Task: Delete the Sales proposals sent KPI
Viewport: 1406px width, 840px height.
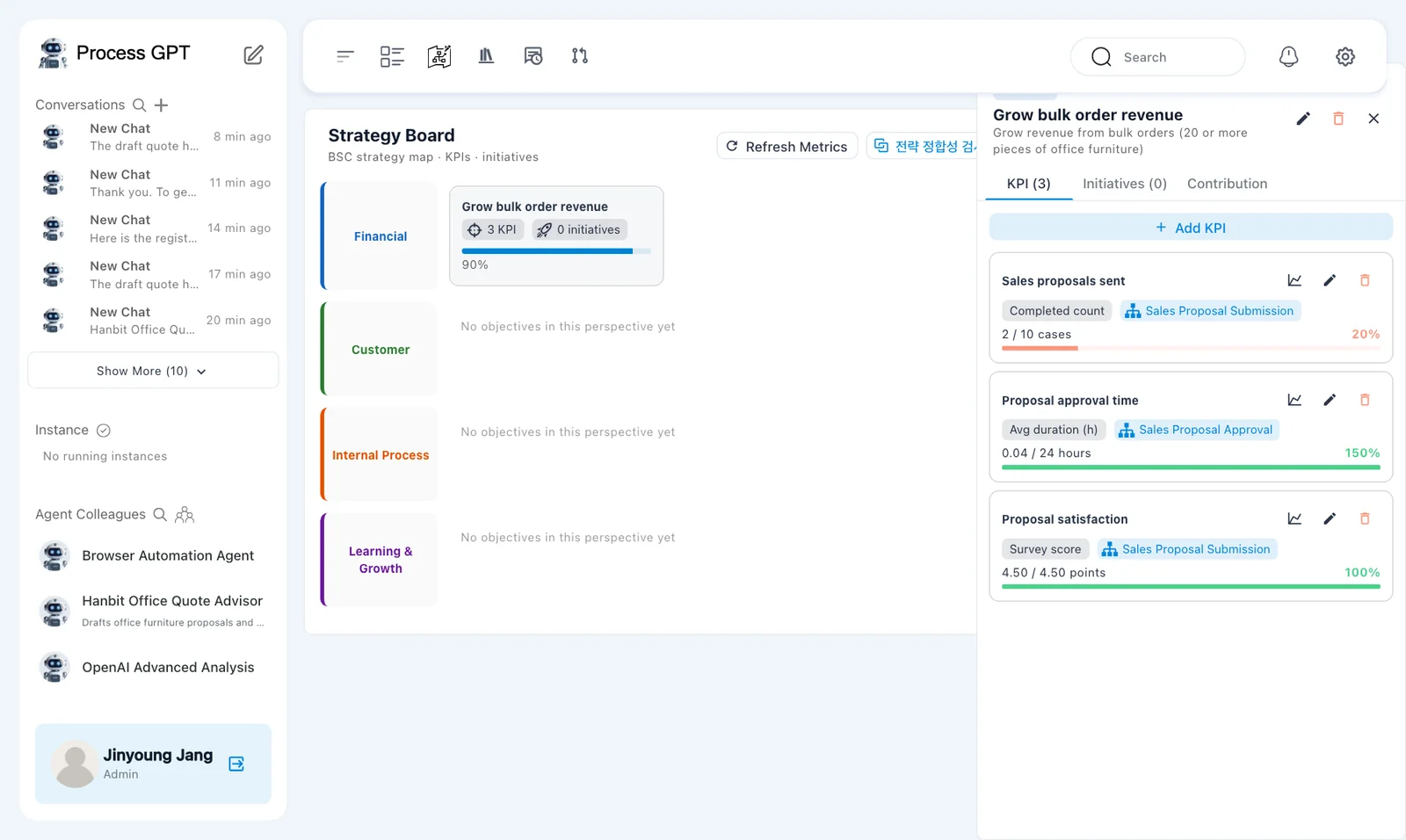Action: pos(1365,280)
